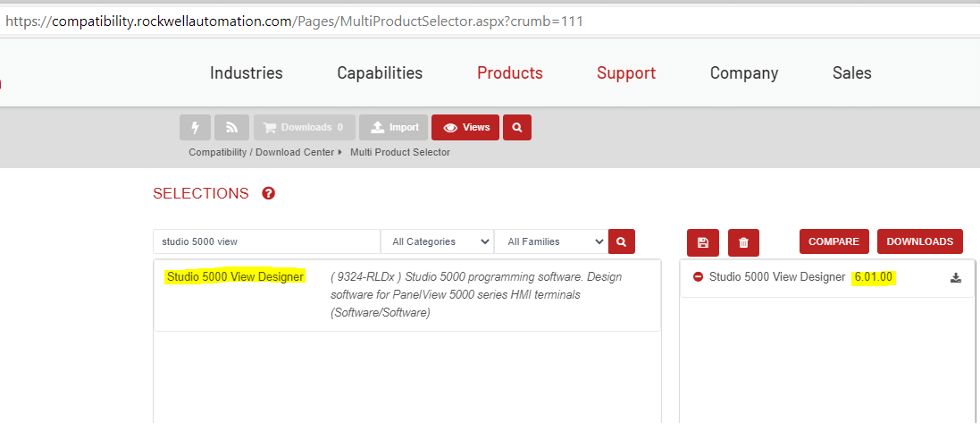Click the 6.01.00 version label

[874, 277]
